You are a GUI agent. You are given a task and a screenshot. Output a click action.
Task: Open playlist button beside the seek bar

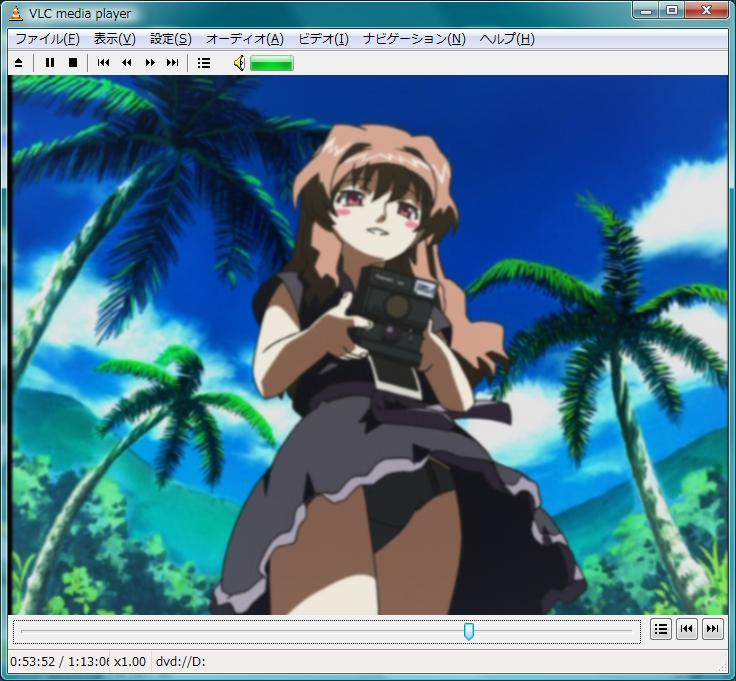[661, 628]
